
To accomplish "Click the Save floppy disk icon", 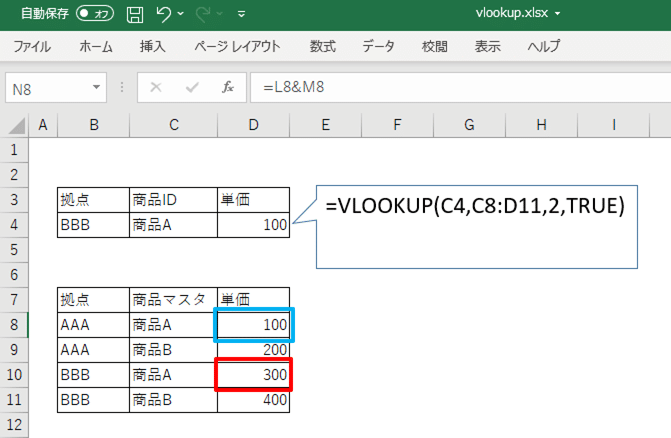I will (x=135, y=14).
